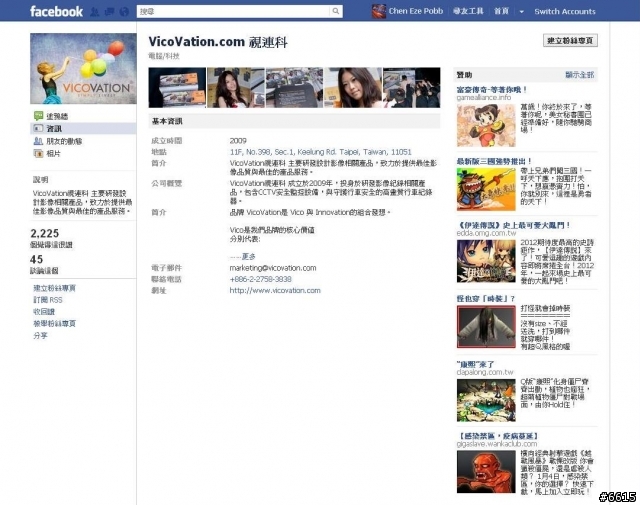This screenshot has height=505, width=640.
Task: Click the red zombie ad image
Action: pyautogui.click(x=486, y=472)
